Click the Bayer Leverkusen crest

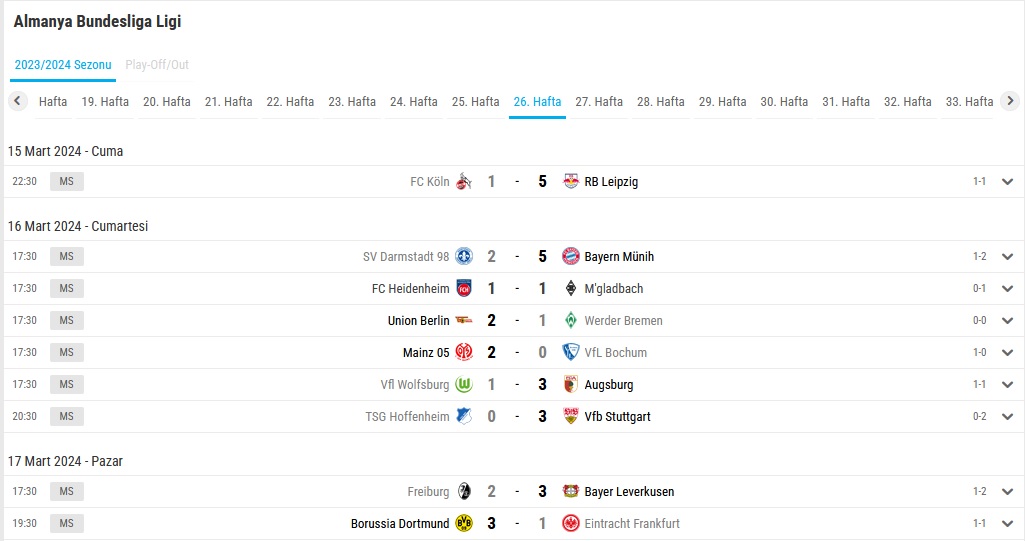(x=571, y=491)
